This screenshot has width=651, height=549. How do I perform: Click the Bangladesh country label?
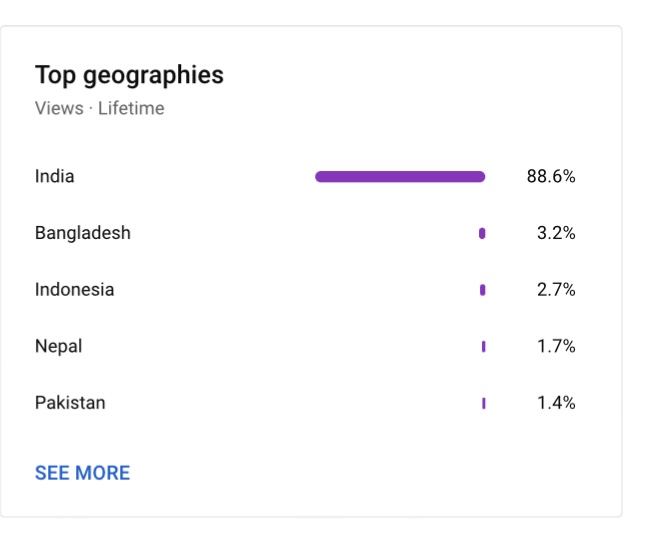[x=83, y=233]
